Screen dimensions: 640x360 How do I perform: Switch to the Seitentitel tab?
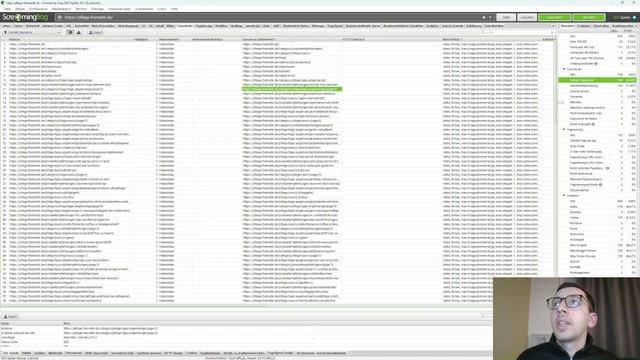[82, 26]
